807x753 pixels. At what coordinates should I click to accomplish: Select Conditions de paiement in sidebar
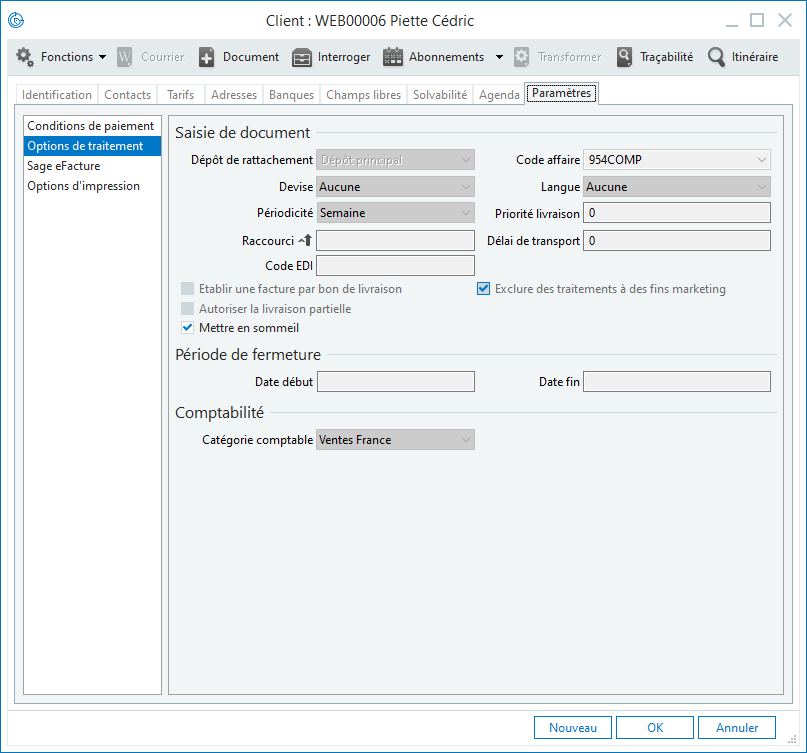(91, 126)
